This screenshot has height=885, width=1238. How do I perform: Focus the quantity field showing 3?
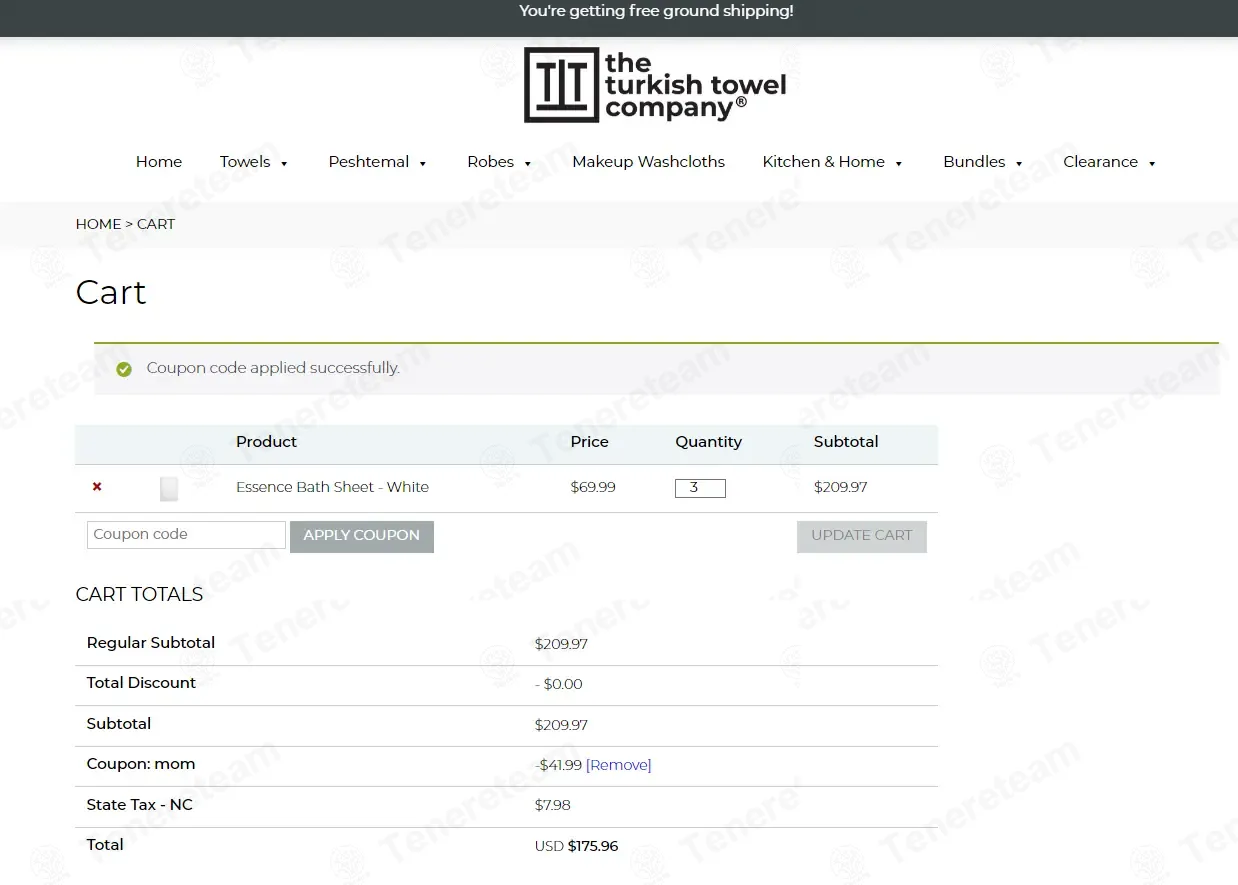point(700,488)
